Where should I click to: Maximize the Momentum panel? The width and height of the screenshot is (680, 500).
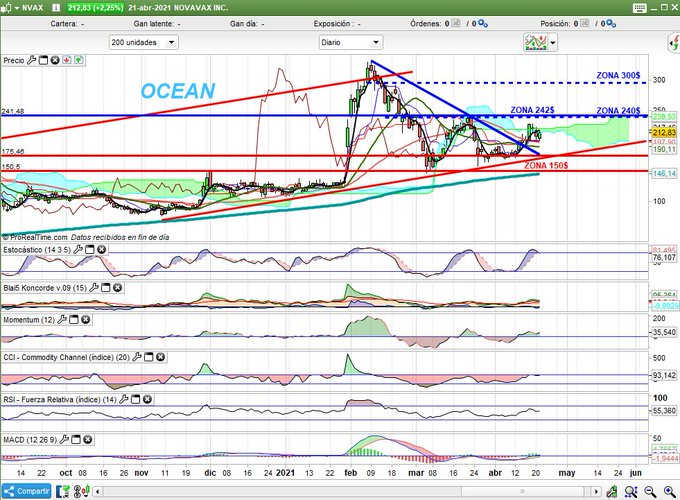pos(74,320)
